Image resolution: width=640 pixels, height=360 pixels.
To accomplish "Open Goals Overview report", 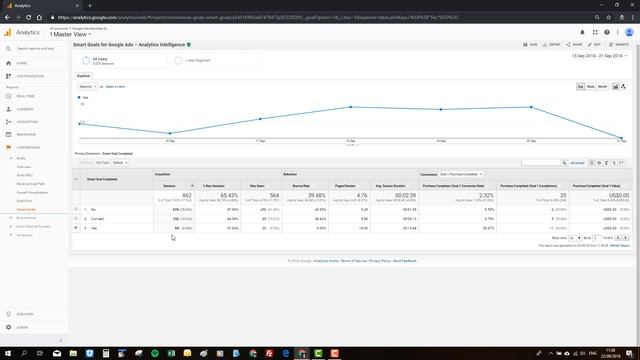I will (24, 167).
